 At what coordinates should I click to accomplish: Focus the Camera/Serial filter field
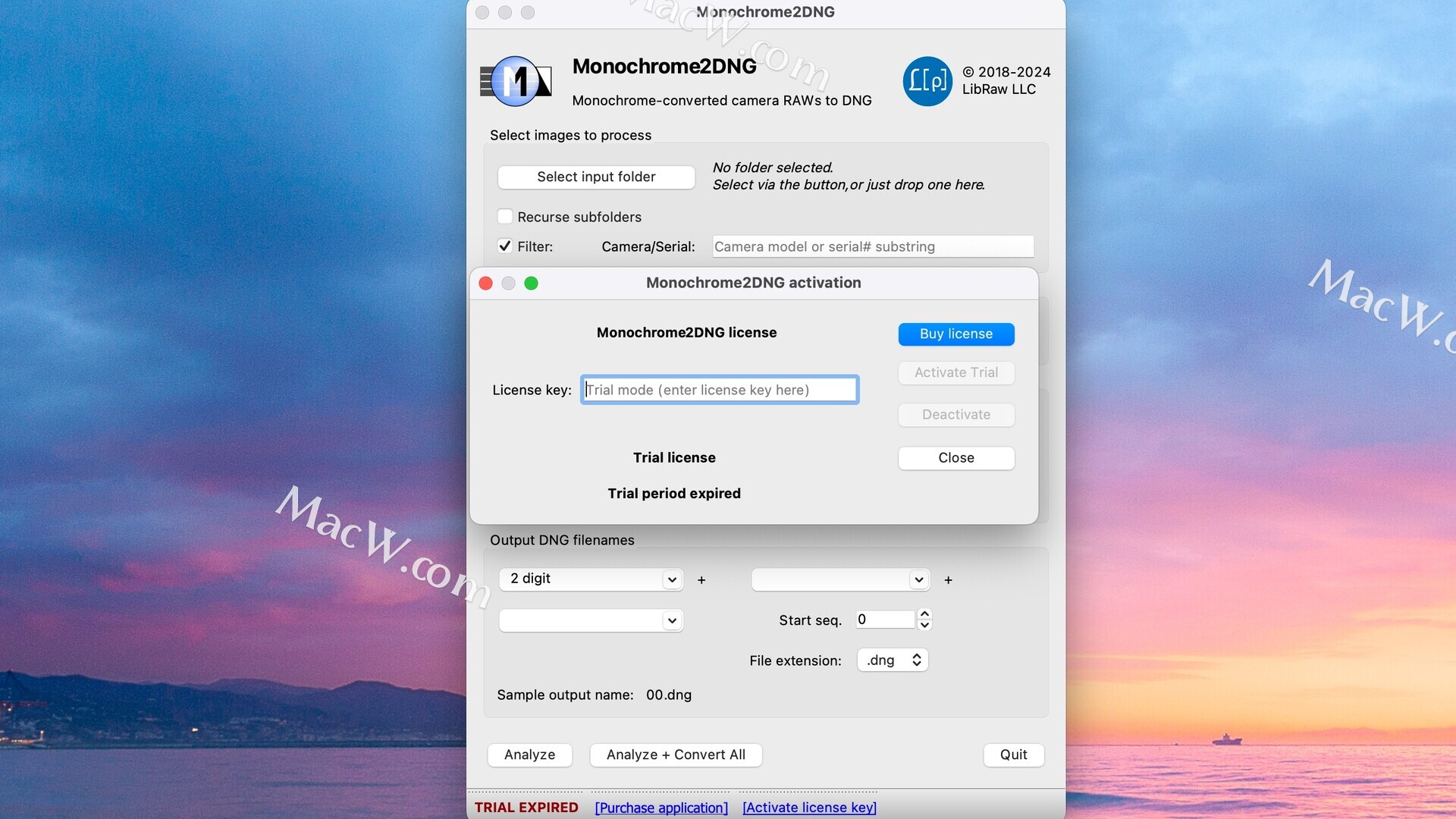click(x=873, y=246)
